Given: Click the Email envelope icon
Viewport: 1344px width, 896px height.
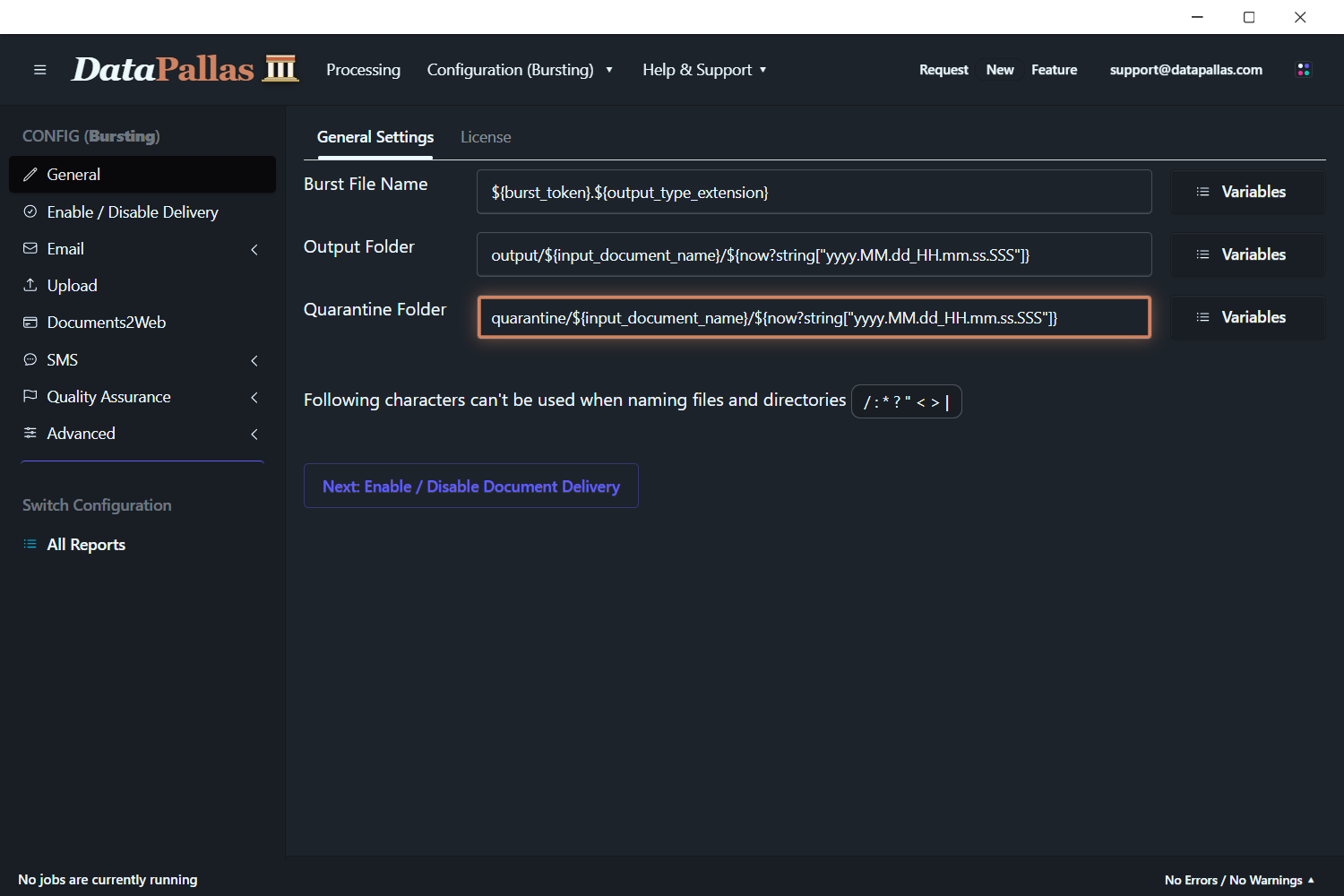Looking at the screenshot, I should 30,248.
